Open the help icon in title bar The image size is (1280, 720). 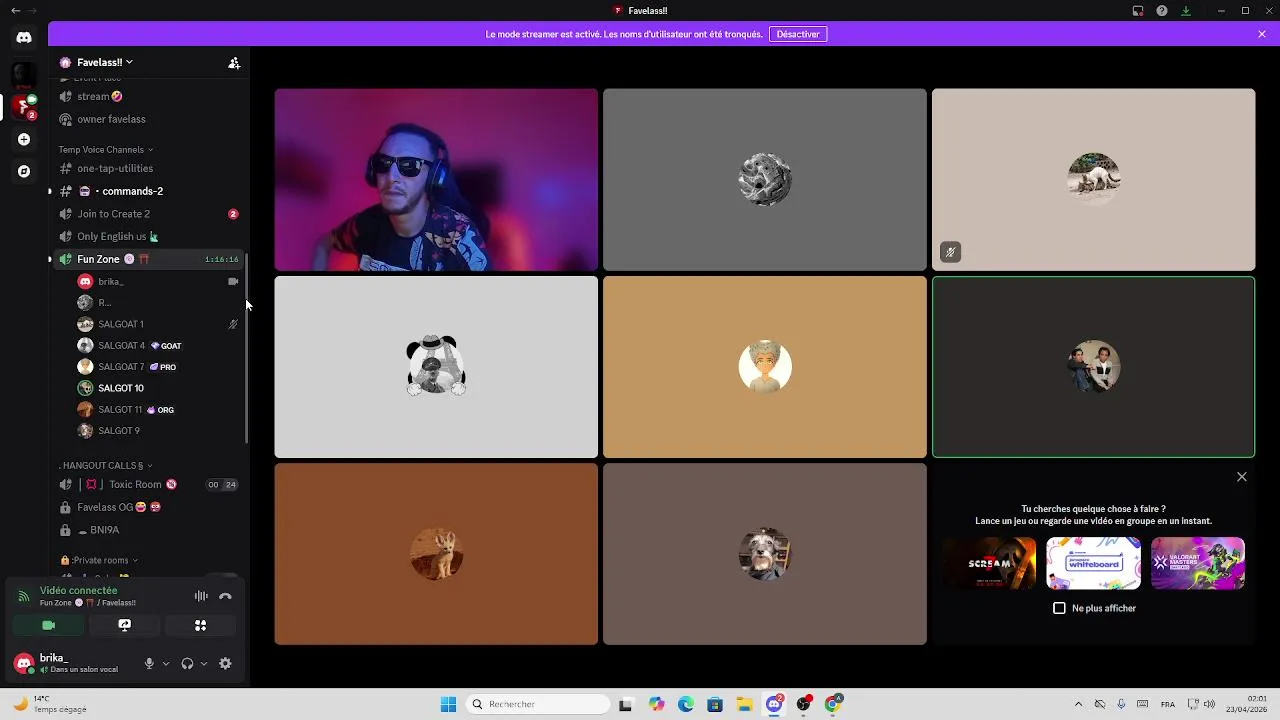1162,11
